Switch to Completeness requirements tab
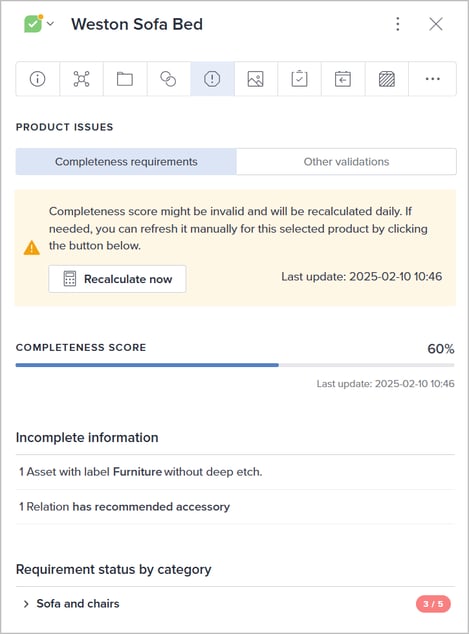The image size is (469, 634). [126, 162]
